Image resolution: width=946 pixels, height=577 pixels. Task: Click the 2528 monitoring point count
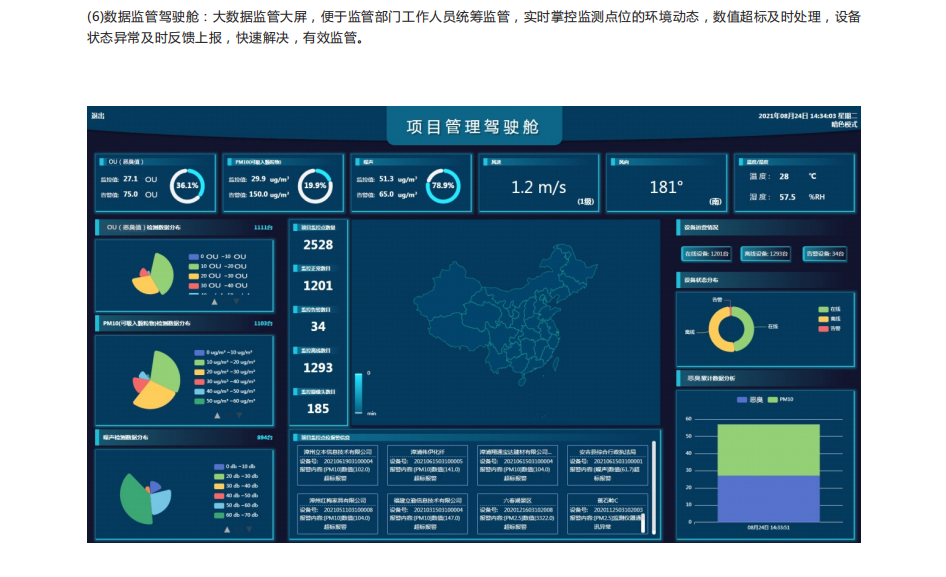[x=318, y=245]
